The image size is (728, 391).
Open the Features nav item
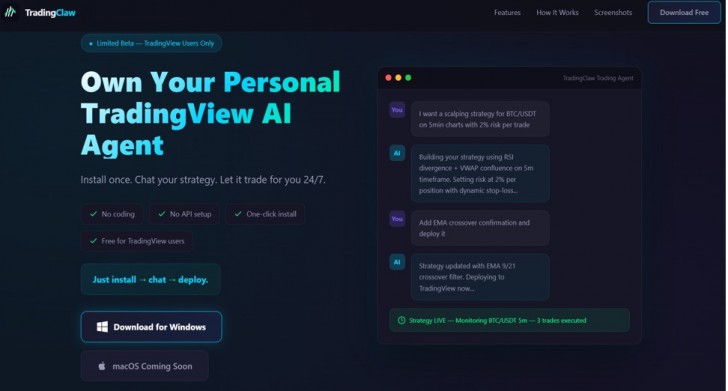click(x=507, y=13)
